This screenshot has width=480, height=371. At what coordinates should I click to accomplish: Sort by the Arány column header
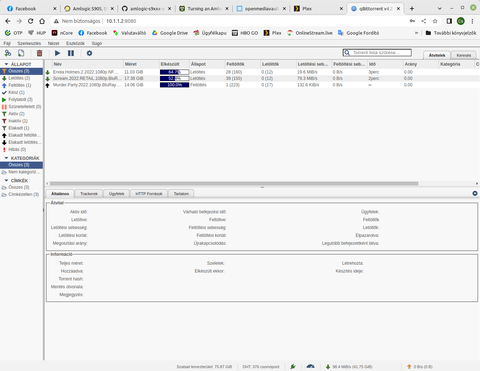[x=420, y=64]
